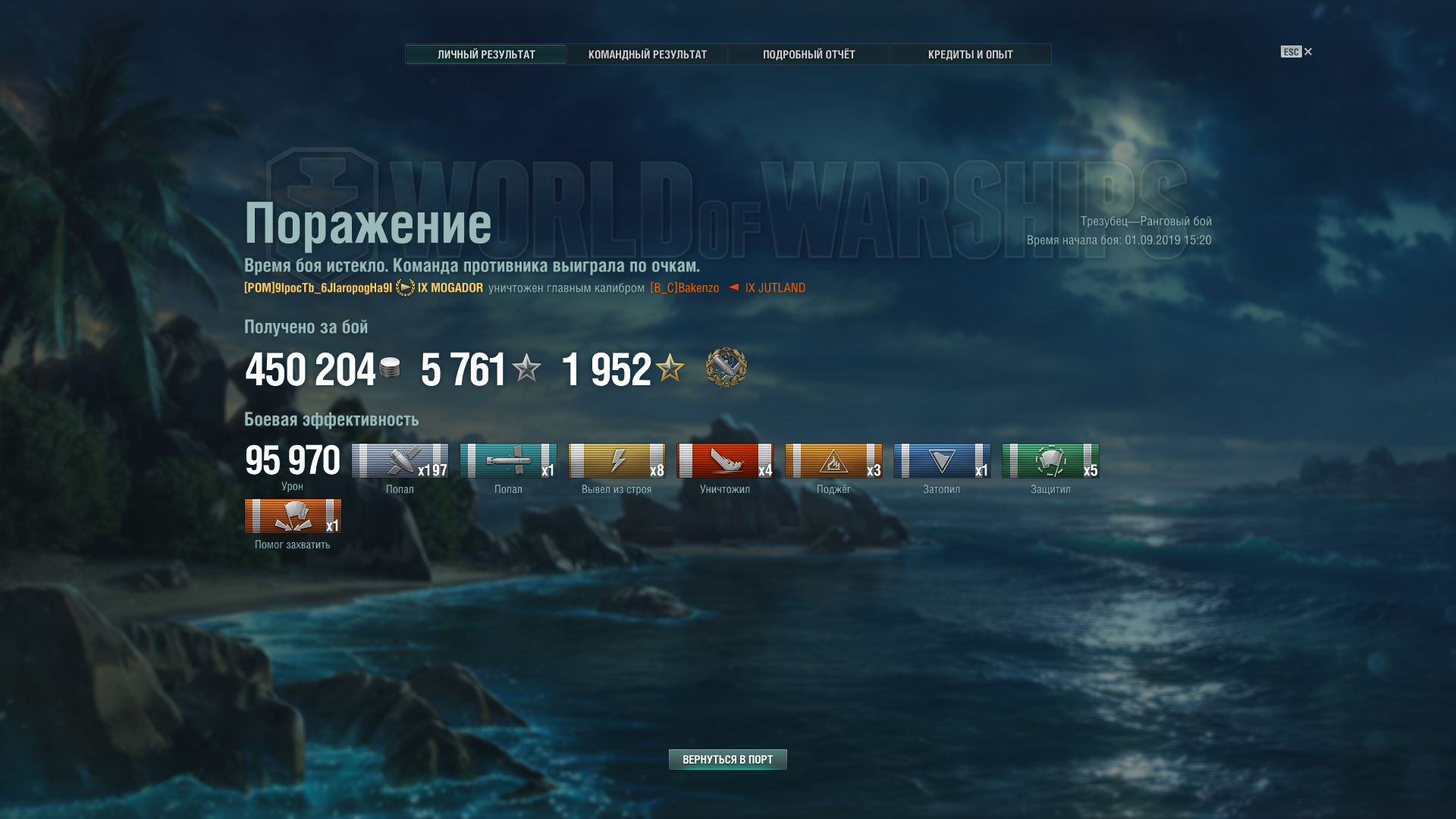Select the Личный результат tab
The height and width of the screenshot is (819, 1456).
tap(486, 55)
